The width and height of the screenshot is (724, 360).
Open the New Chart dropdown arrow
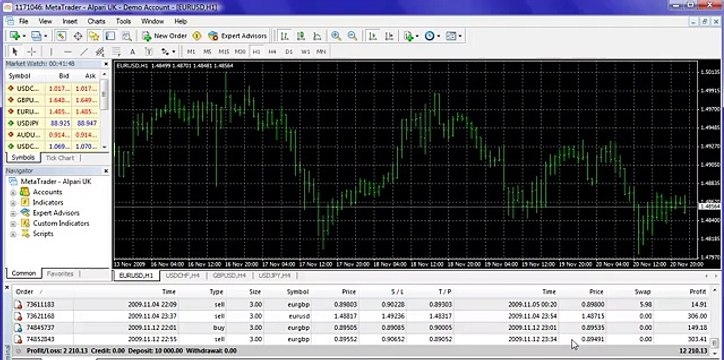(24, 36)
